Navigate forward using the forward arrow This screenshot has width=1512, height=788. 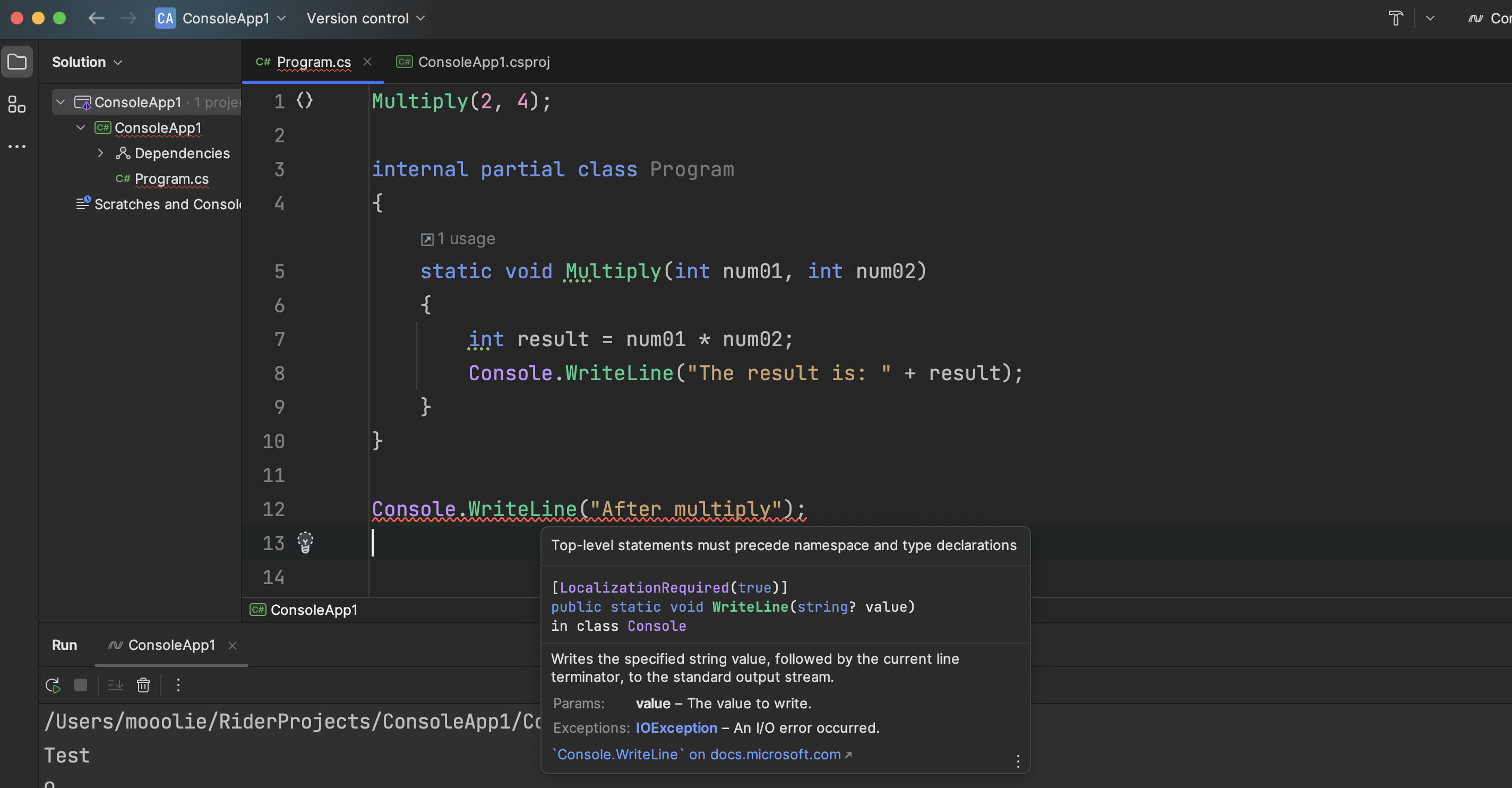(128, 18)
